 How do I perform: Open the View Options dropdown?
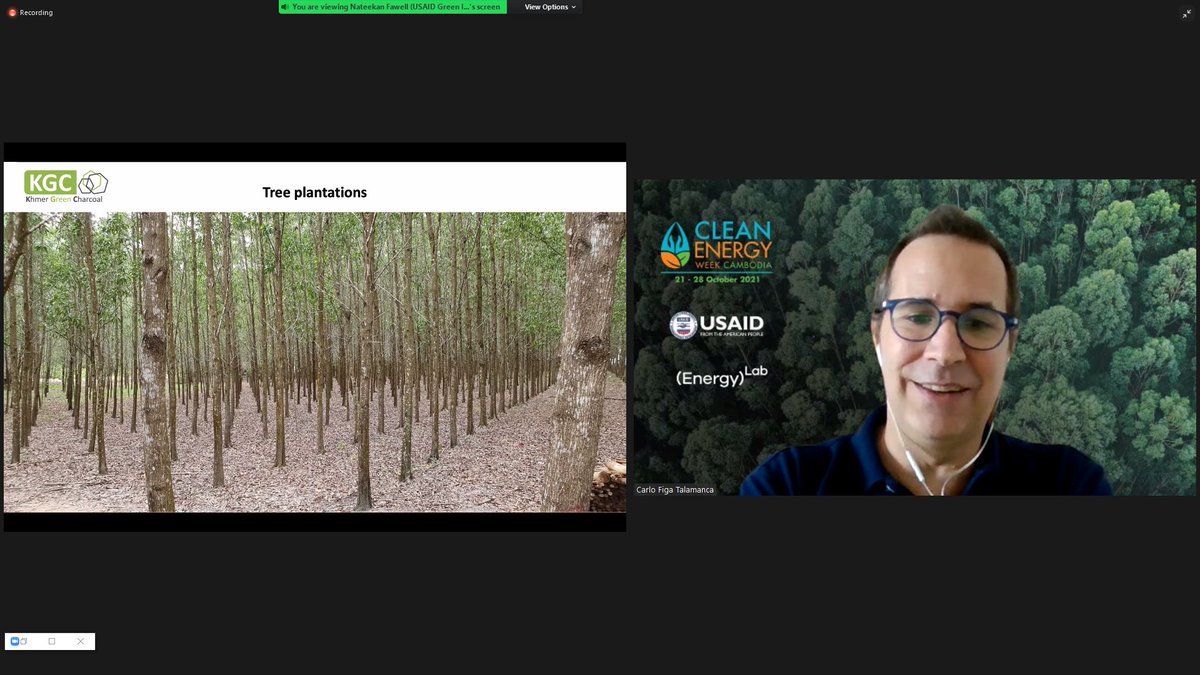pos(551,7)
